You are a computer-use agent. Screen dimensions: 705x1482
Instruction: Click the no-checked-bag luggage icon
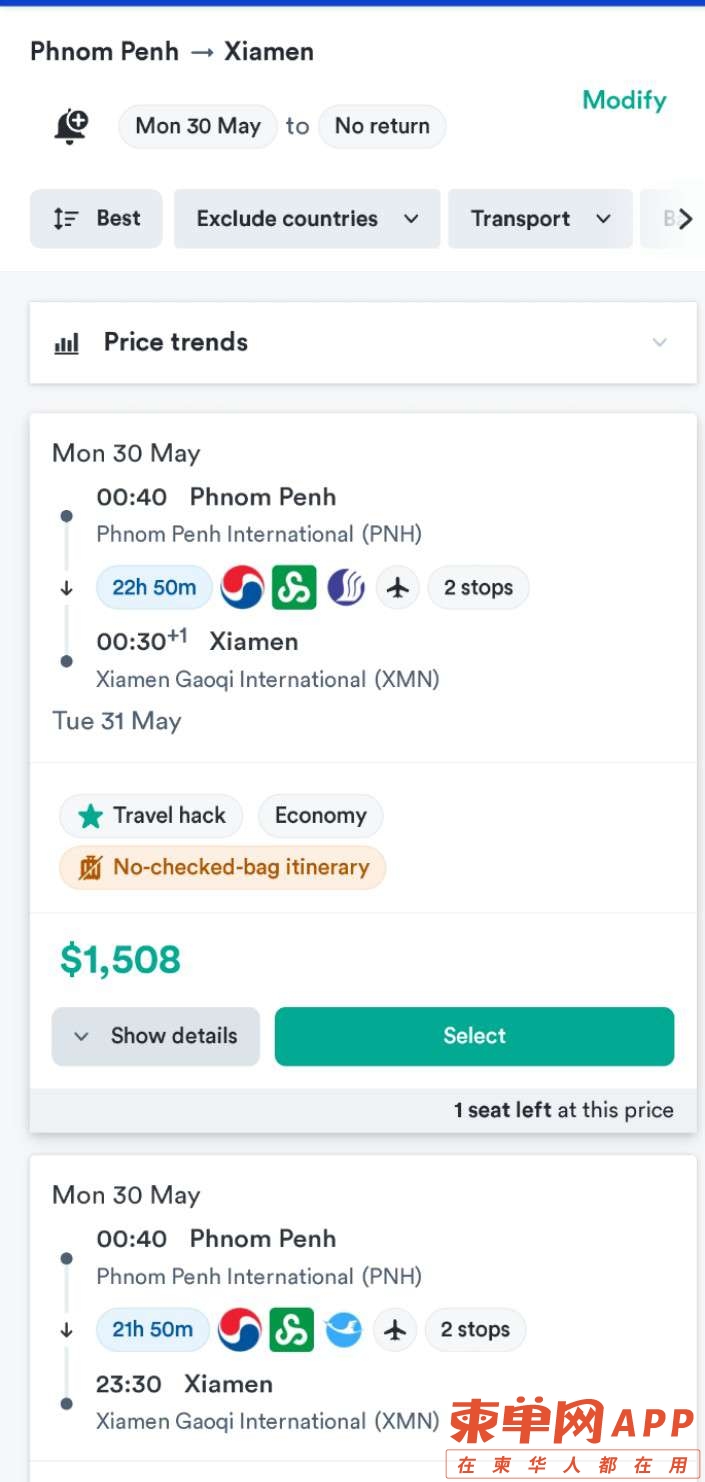pos(90,867)
